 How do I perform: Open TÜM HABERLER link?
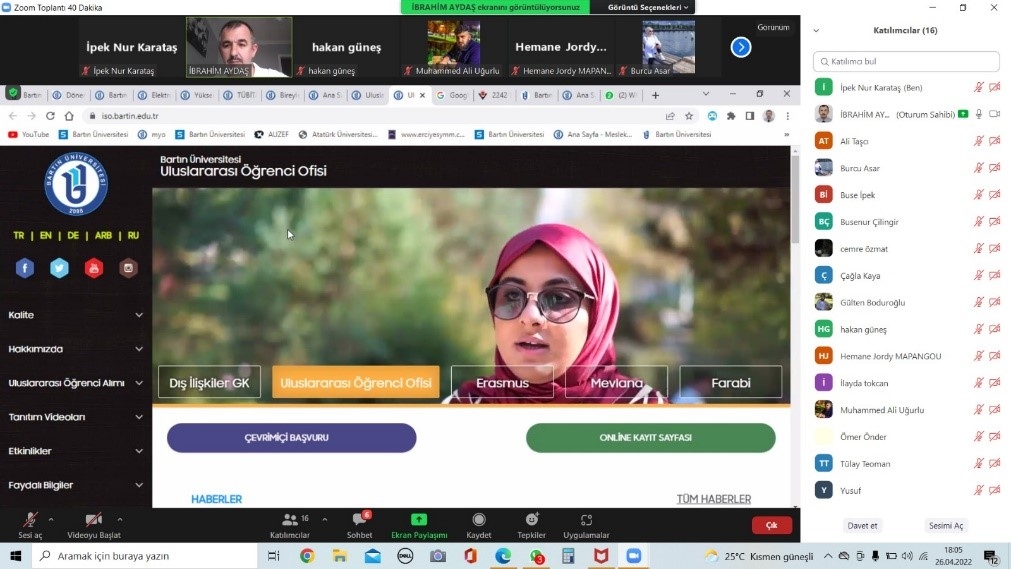pos(714,499)
